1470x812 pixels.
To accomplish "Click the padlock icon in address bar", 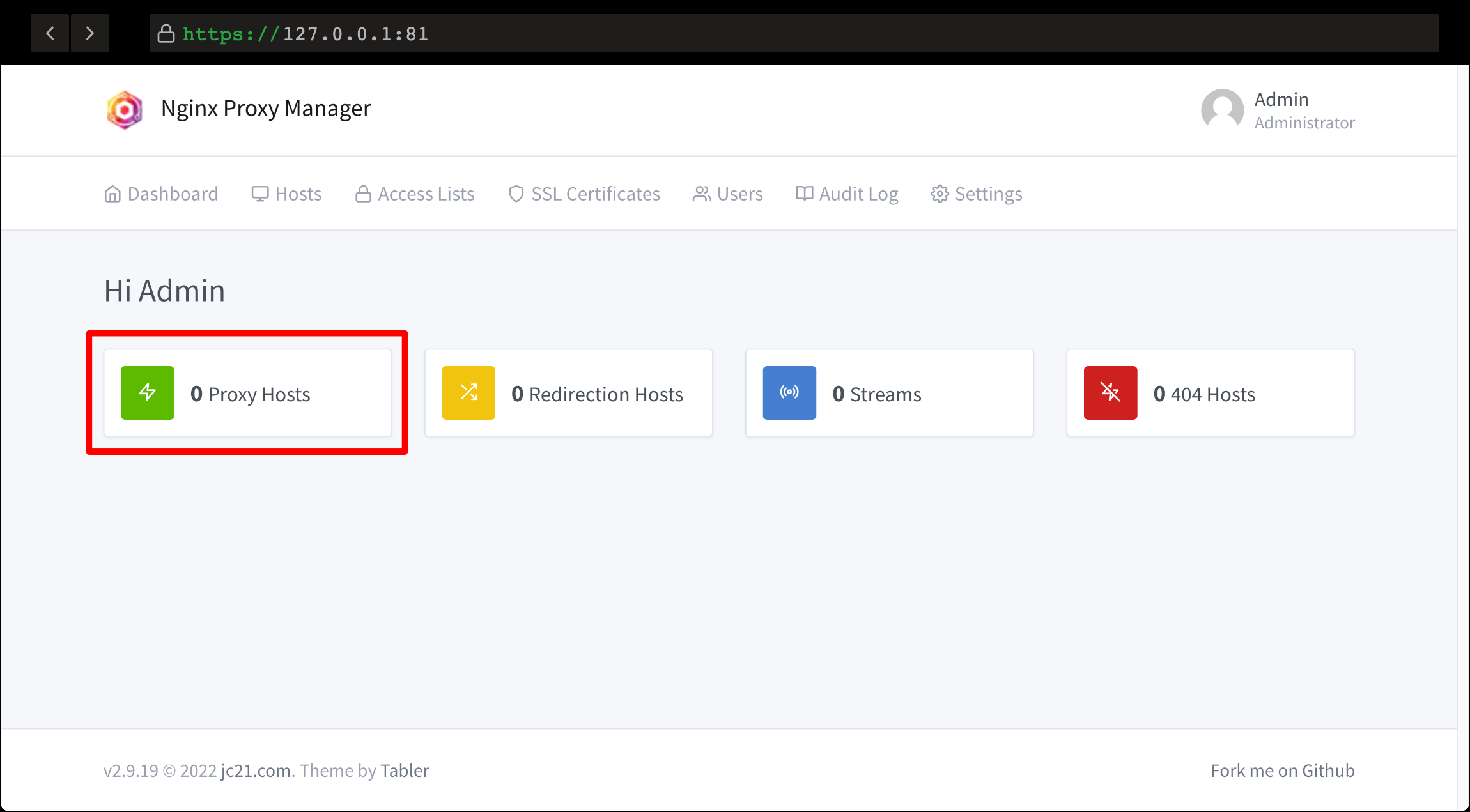I will [166, 33].
